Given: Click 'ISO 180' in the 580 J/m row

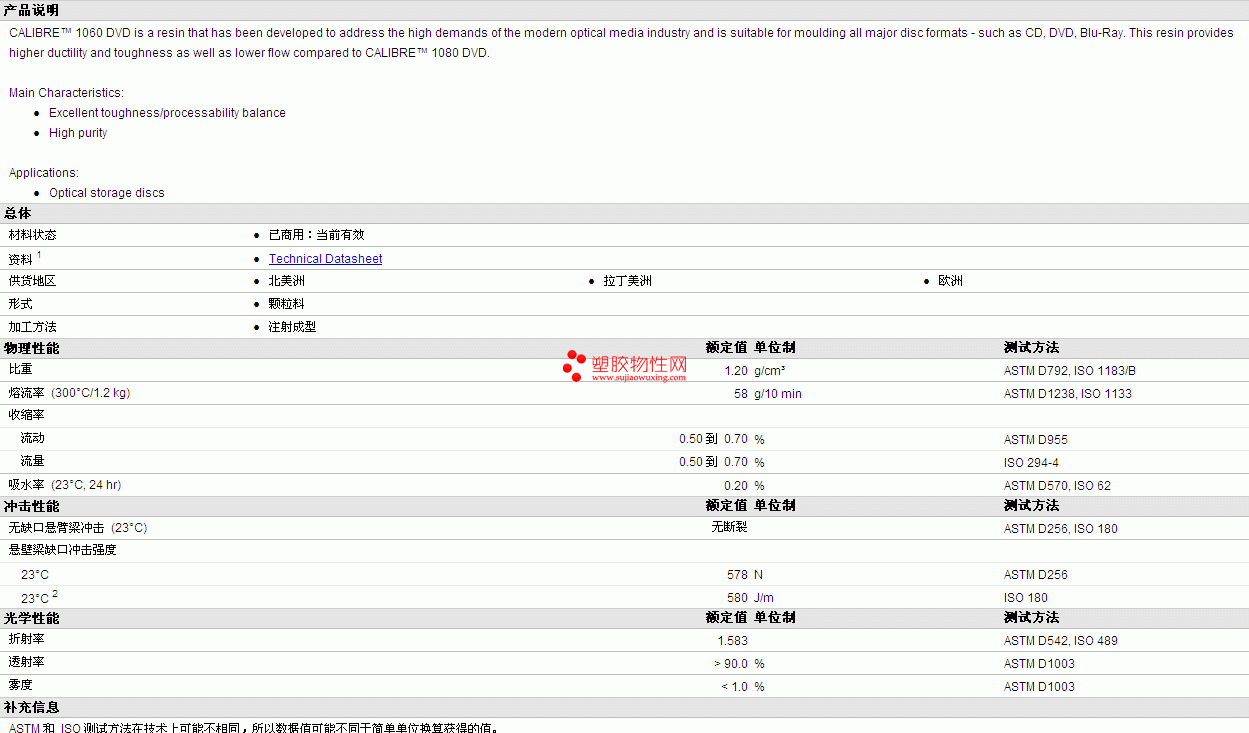Looking at the screenshot, I should click(1026, 598).
